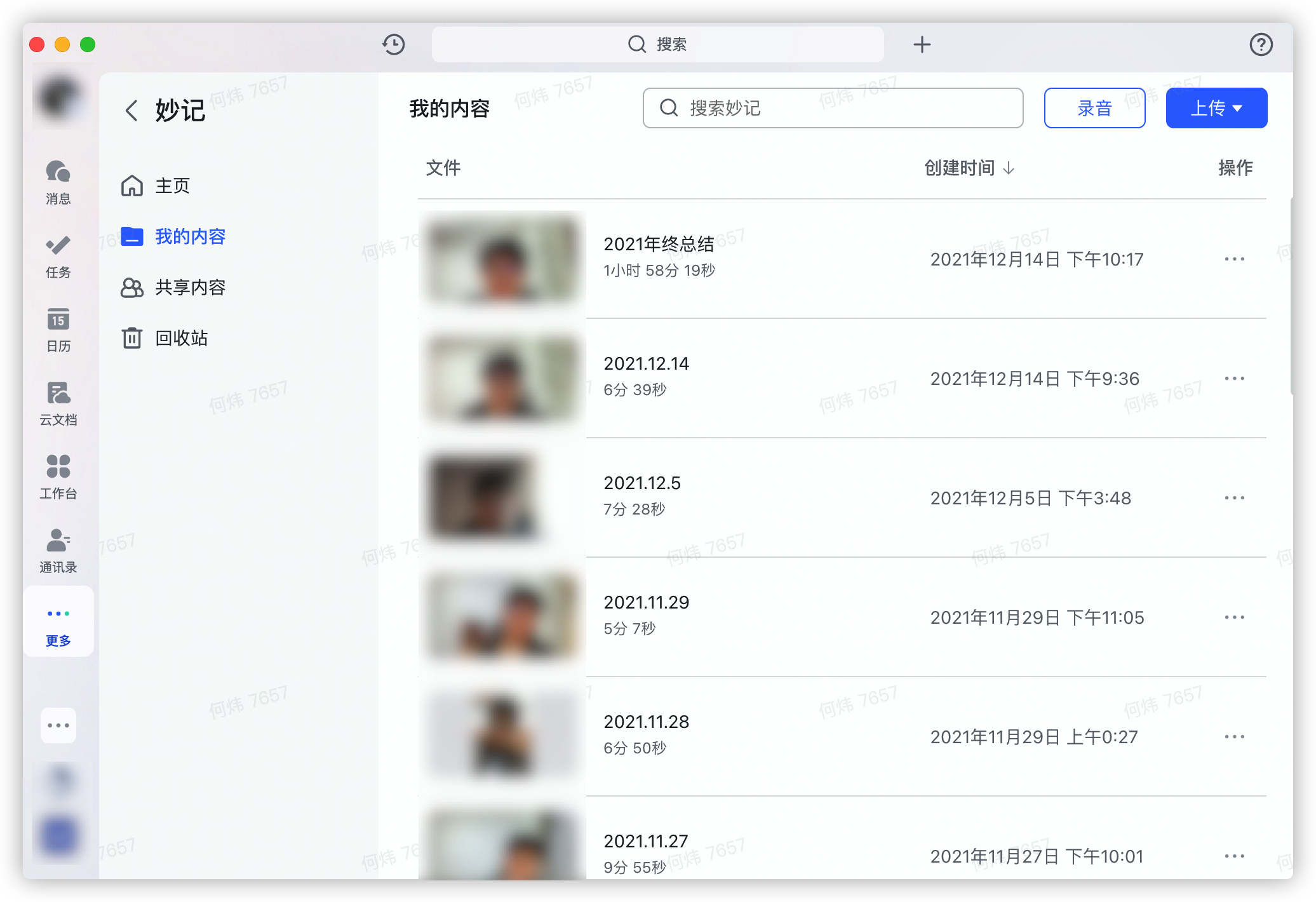Image resolution: width=1316 pixels, height=902 pixels.
Task: Open Shared Content (共享内容)
Action: pyautogui.click(x=173, y=287)
